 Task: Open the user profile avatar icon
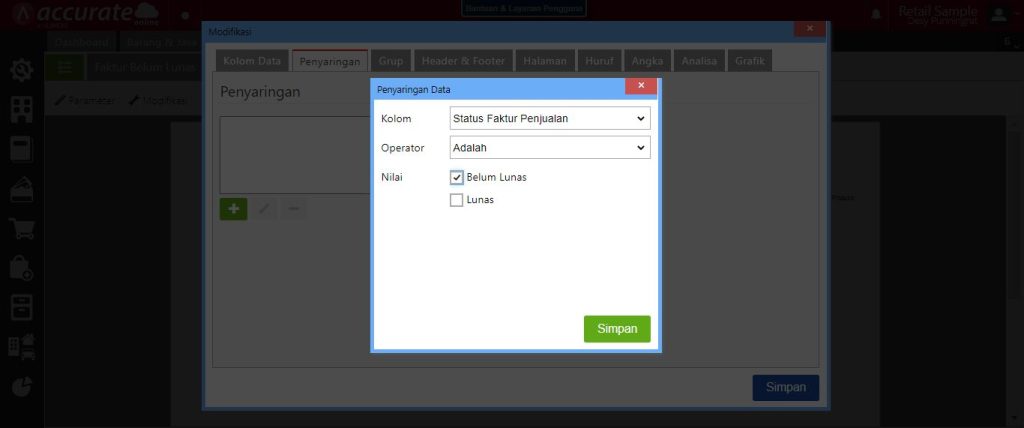[998, 14]
